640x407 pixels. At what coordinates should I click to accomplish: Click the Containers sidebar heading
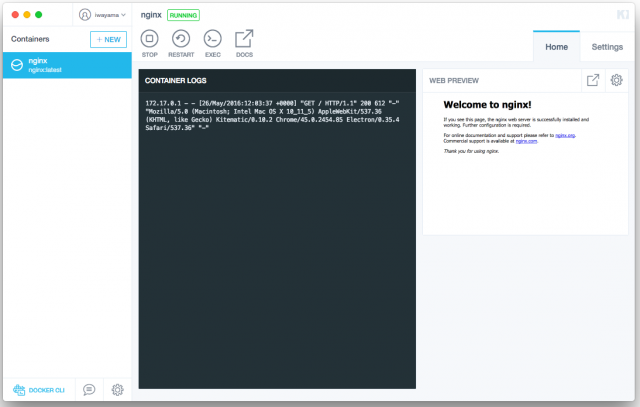(x=30, y=39)
